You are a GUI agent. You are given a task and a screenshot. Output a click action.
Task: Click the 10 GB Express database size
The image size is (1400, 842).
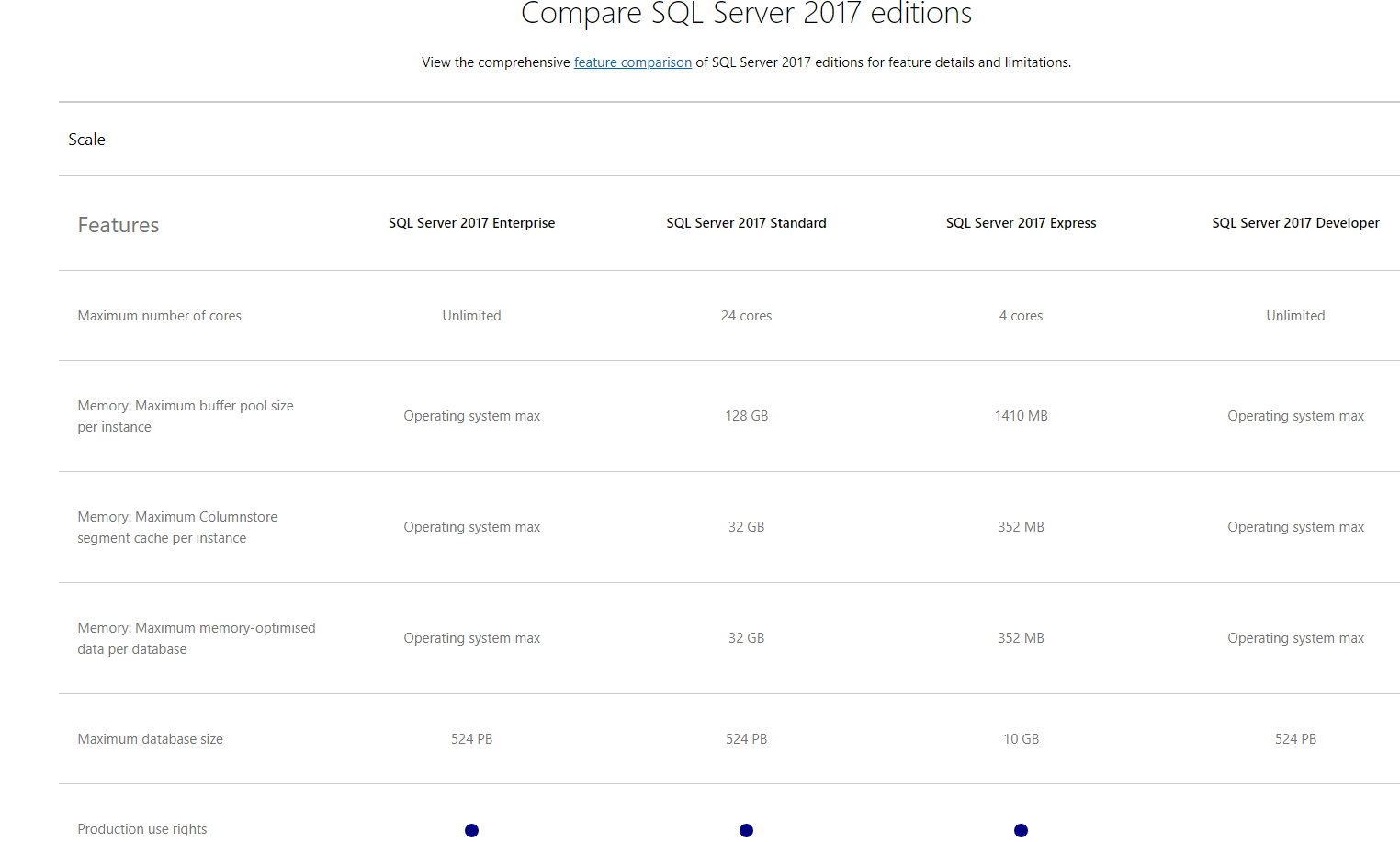(x=1021, y=739)
